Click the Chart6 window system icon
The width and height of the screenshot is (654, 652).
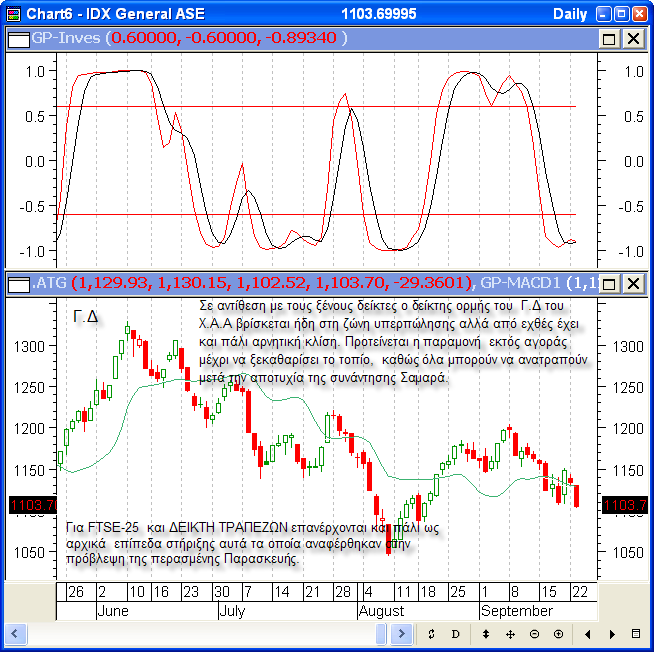pos(13,13)
